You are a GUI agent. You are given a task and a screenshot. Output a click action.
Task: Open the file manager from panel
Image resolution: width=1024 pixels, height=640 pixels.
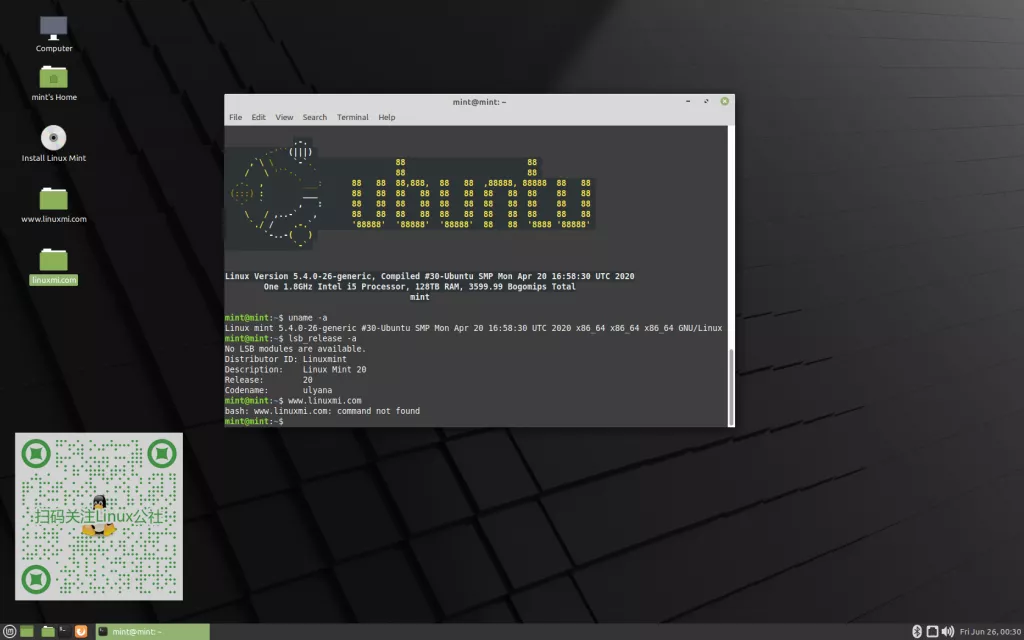click(x=48, y=632)
